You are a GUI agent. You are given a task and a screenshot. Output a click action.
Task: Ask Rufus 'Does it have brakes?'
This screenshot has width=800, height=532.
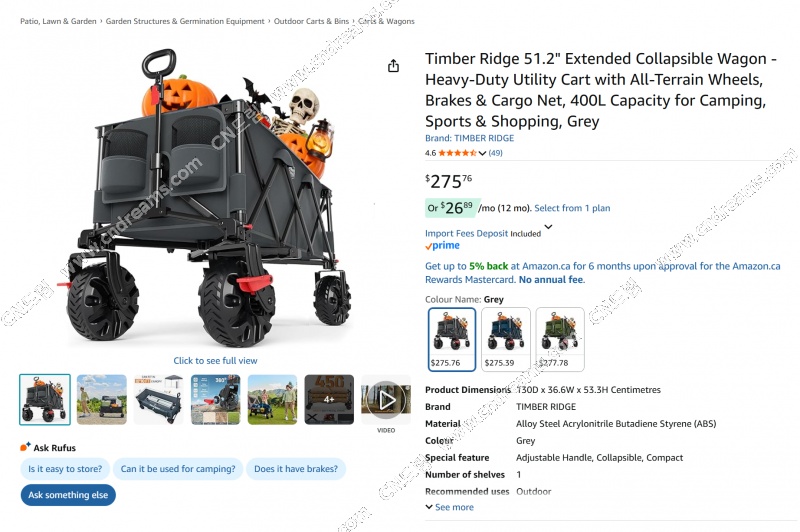(x=296, y=469)
